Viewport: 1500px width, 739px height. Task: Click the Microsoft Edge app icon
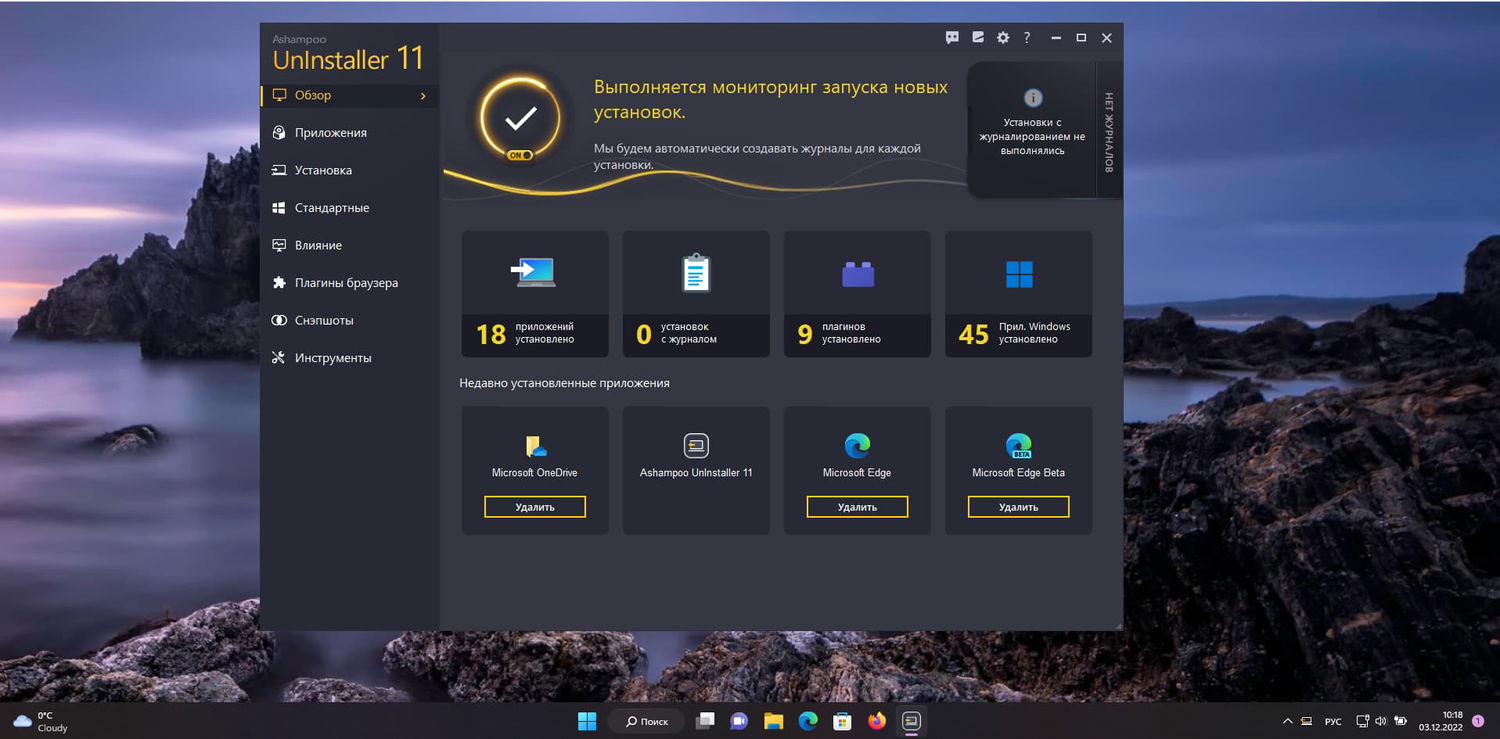[x=857, y=446]
